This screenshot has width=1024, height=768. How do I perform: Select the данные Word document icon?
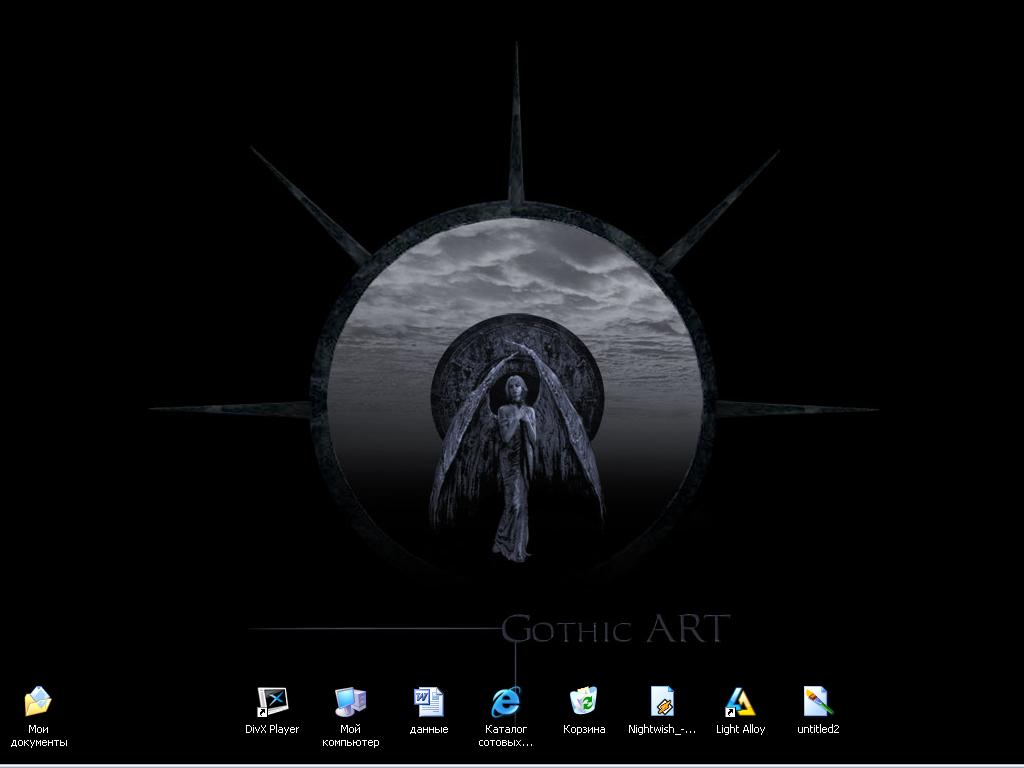pyautogui.click(x=428, y=702)
